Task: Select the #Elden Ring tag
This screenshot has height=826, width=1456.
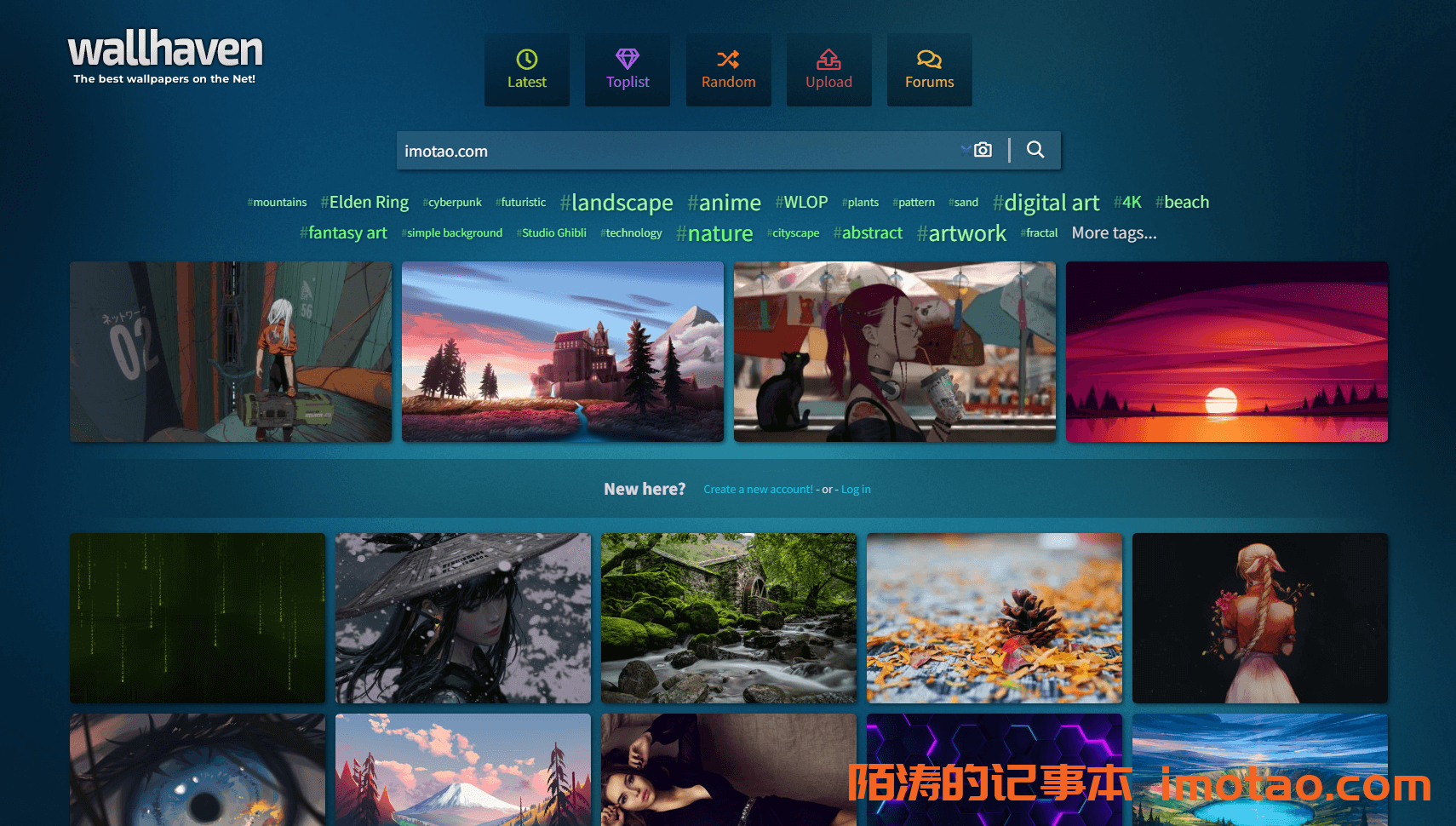Action: [364, 203]
